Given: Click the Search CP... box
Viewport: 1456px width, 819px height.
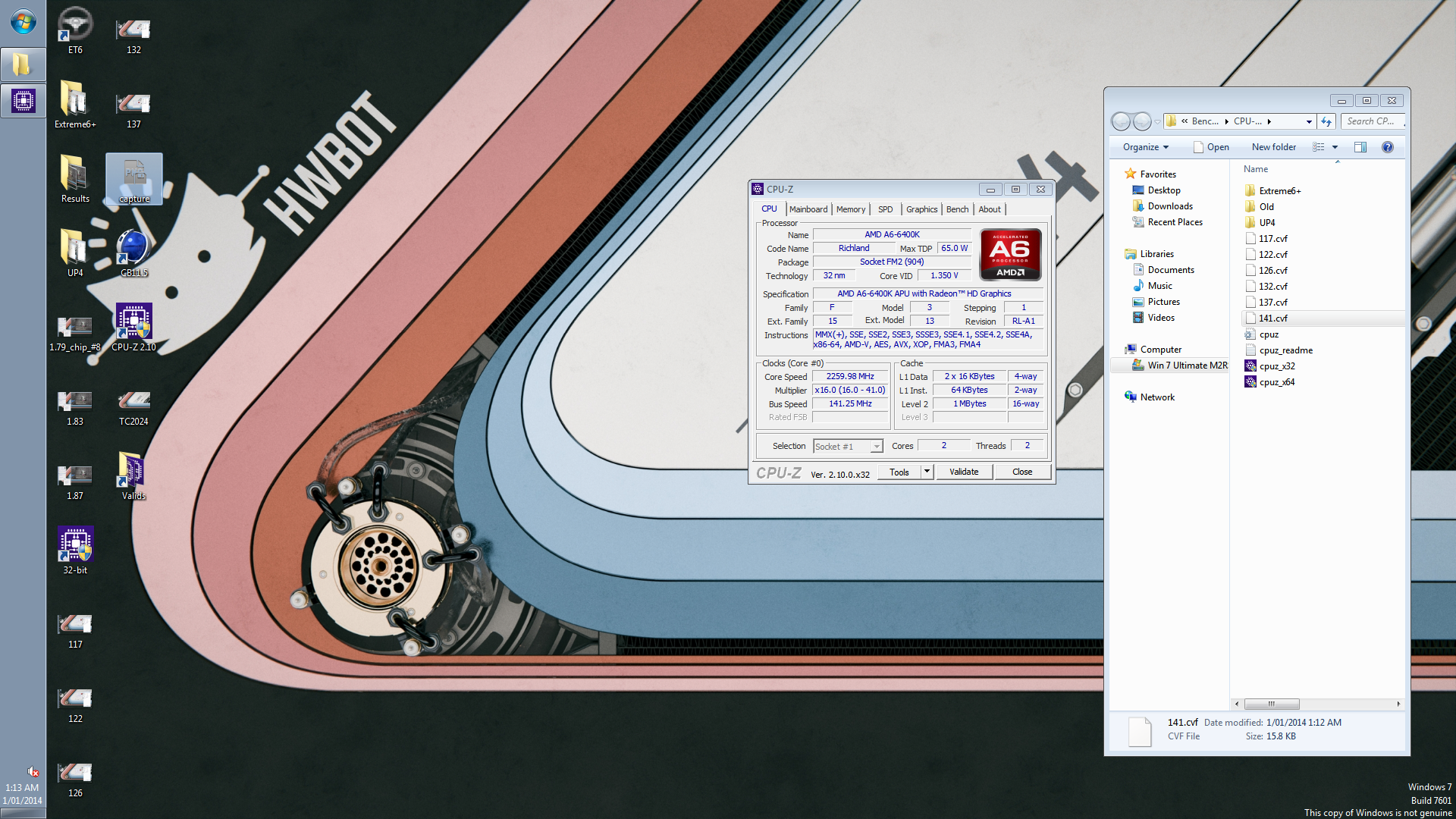Looking at the screenshot, I should point(1373,121).
